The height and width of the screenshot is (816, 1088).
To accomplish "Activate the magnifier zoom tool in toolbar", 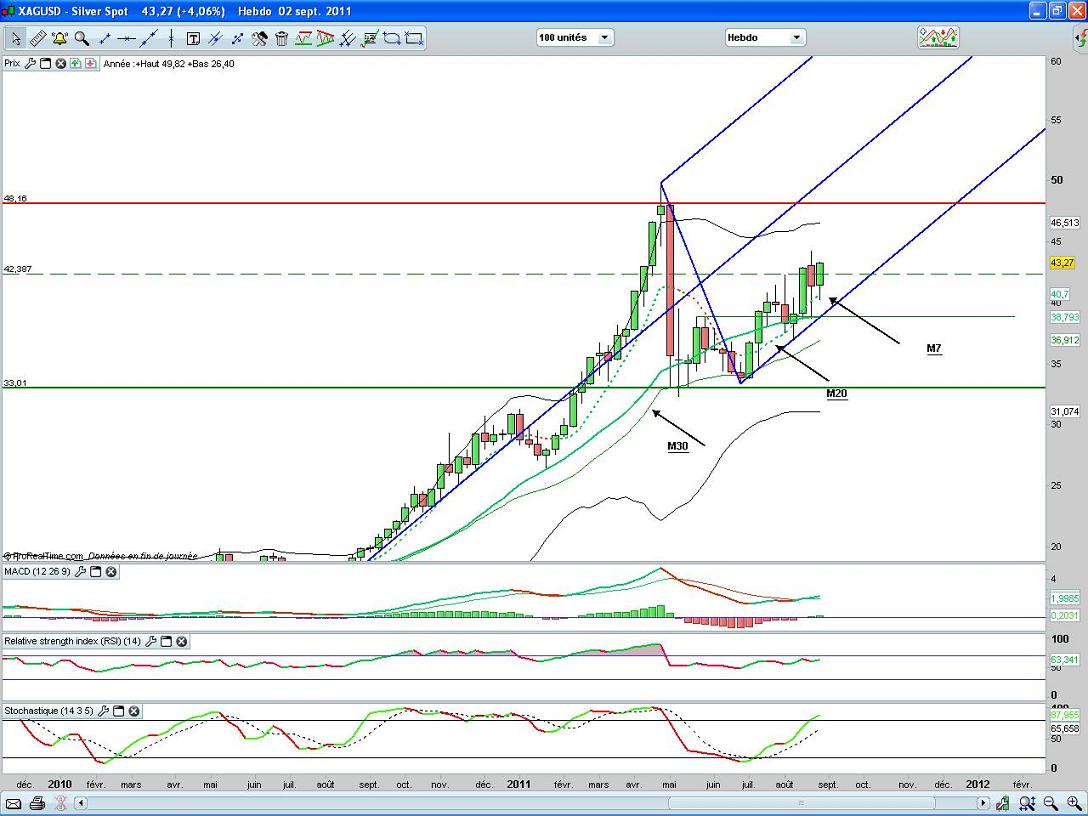I will coord(81,39).
